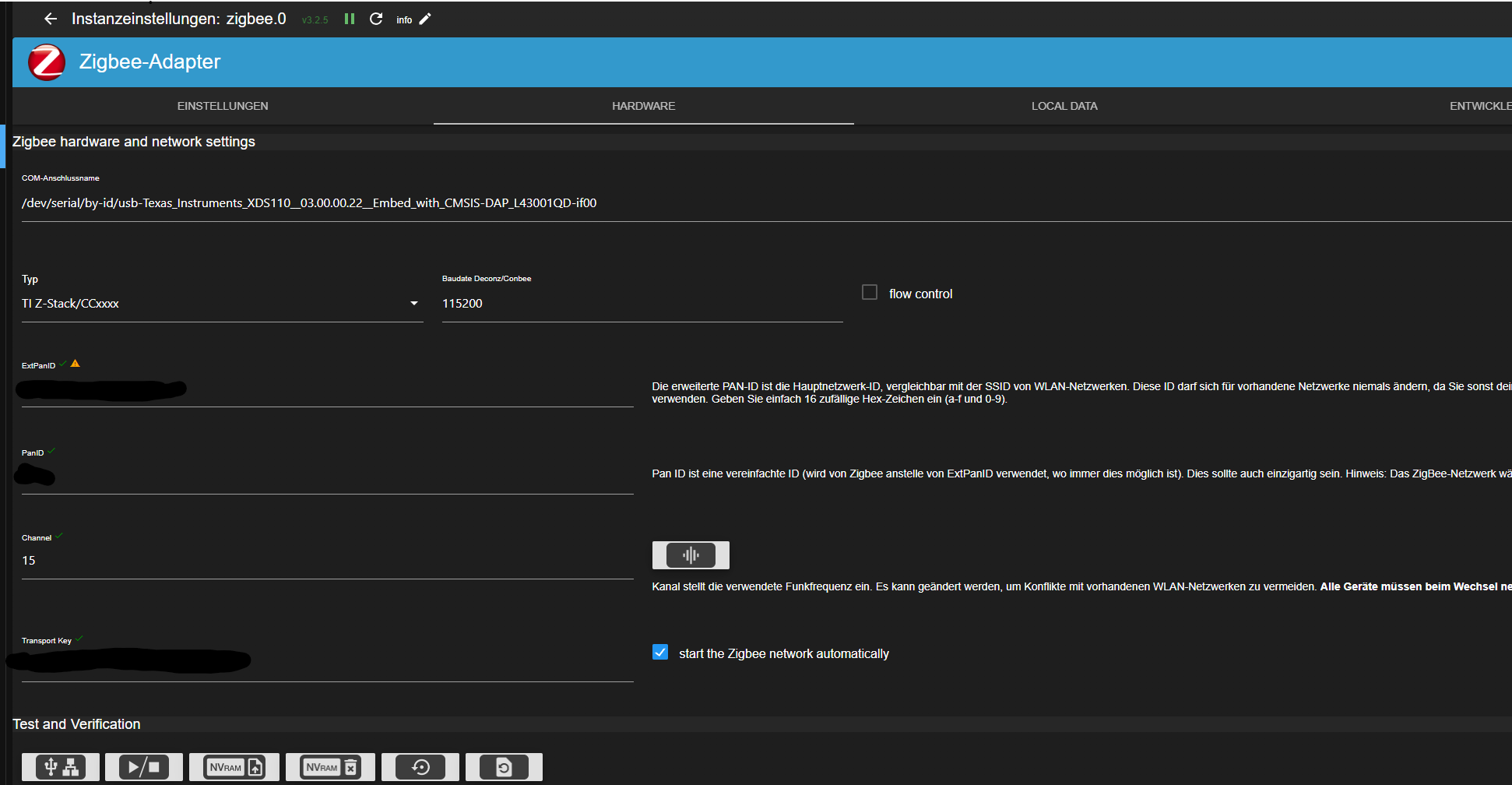Click the circular restore arrow button
1512x785 pixels.
tap(420, 767)
